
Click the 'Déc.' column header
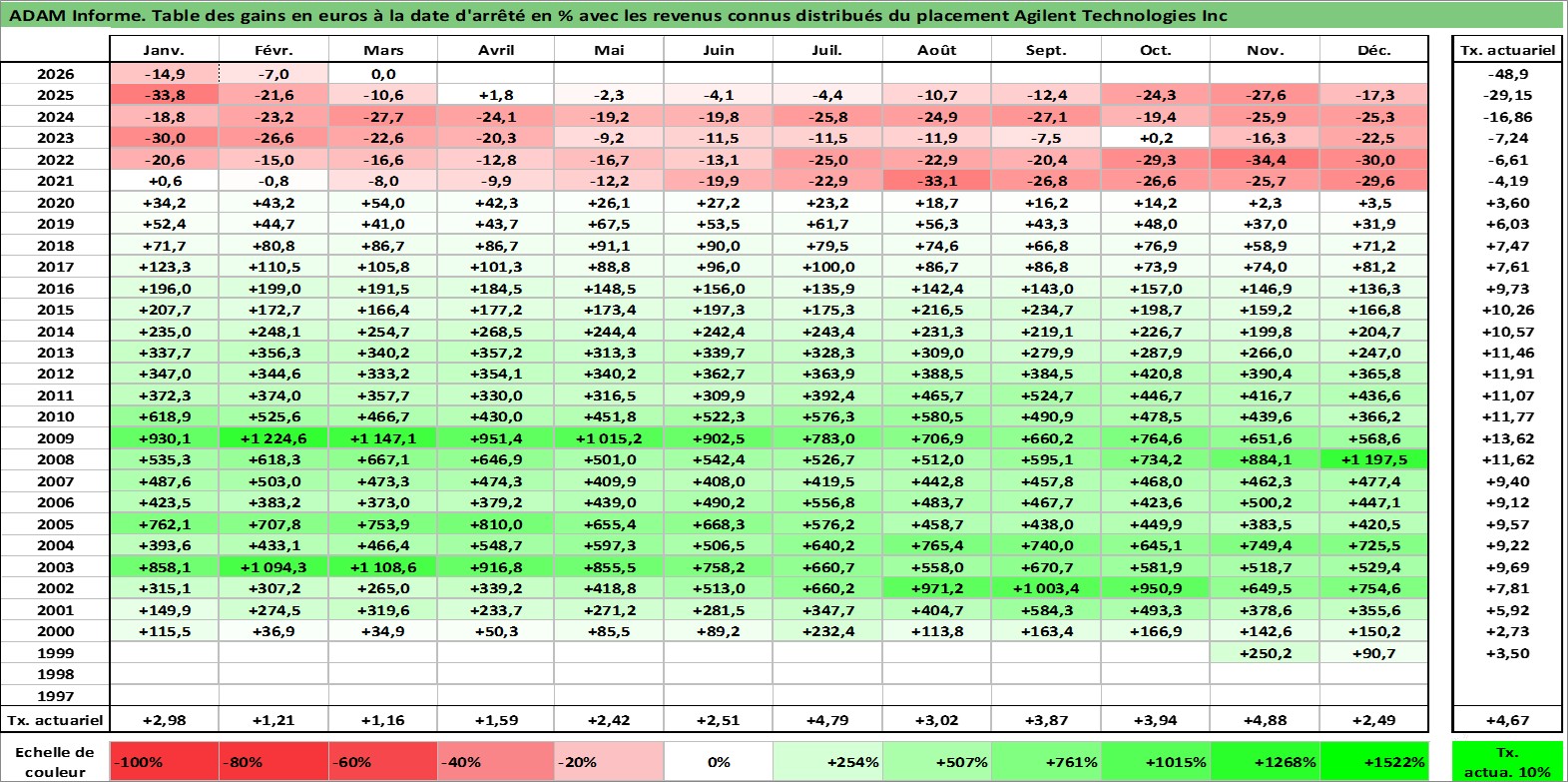point(1373,50)
